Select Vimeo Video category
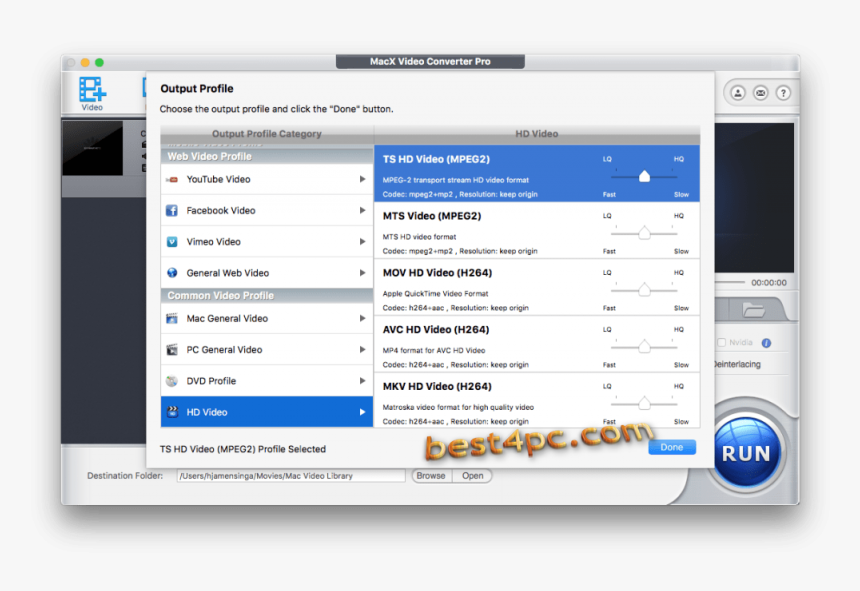Screen dimensions: 860x591 coord(267,242)
